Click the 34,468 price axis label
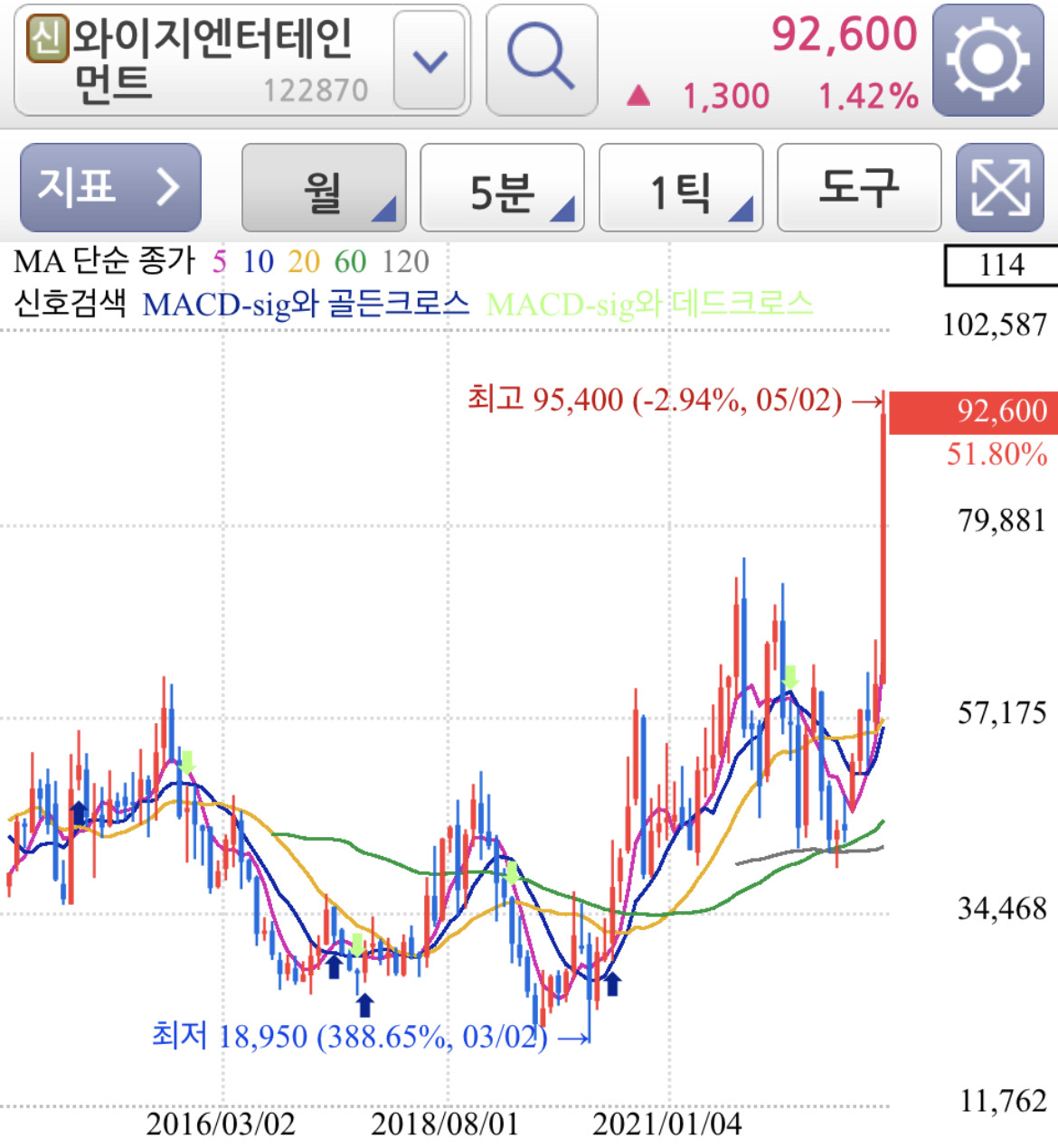This screenshot has width=1058, height=1148. [1002, 908]
